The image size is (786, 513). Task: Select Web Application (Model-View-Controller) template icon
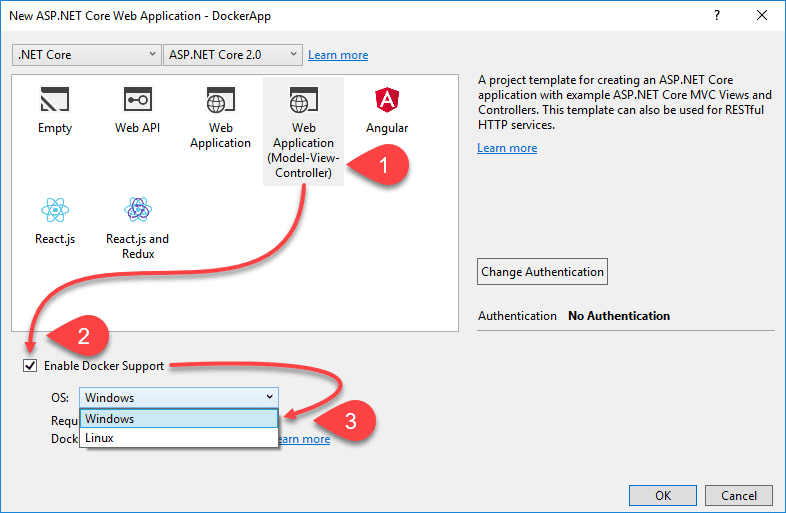[x=303, y=99]
